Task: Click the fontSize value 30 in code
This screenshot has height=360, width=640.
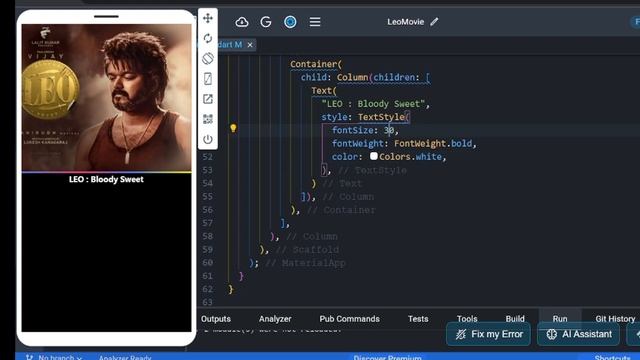Action: [389, 130]
